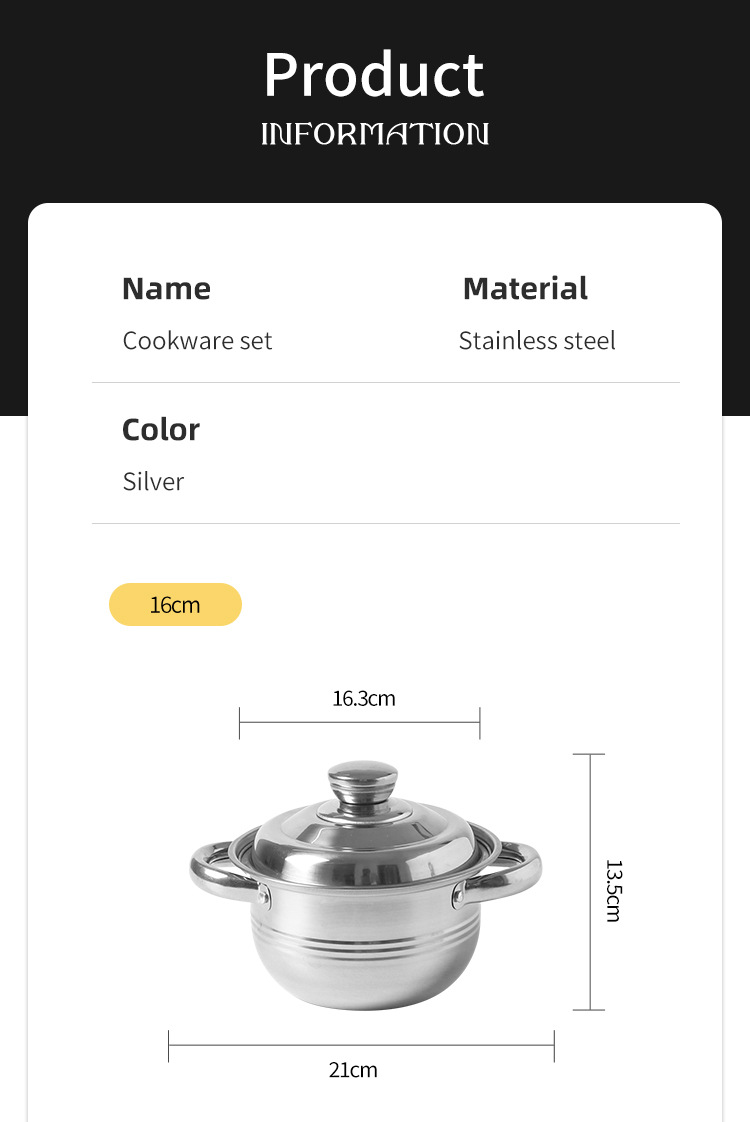The width and height of the screenshot is (750, 1122).
Task: Click the Stainless steel value text
Action: pyautogui.click(x=537, y=341)
